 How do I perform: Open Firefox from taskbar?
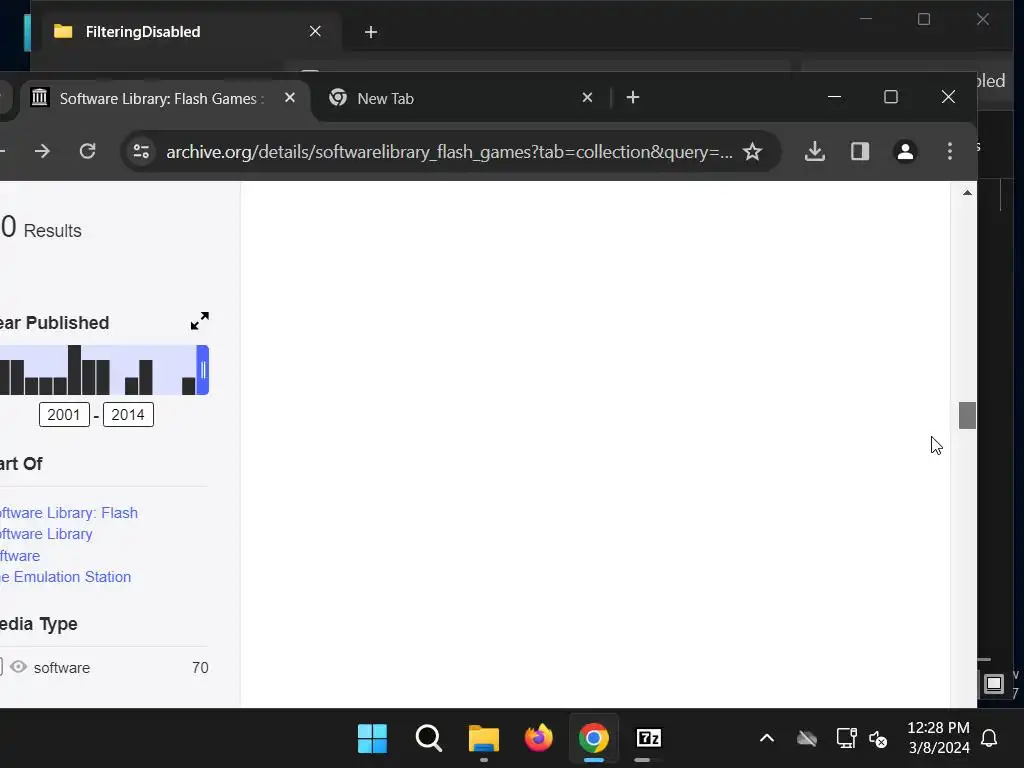(x=539, y=738)
